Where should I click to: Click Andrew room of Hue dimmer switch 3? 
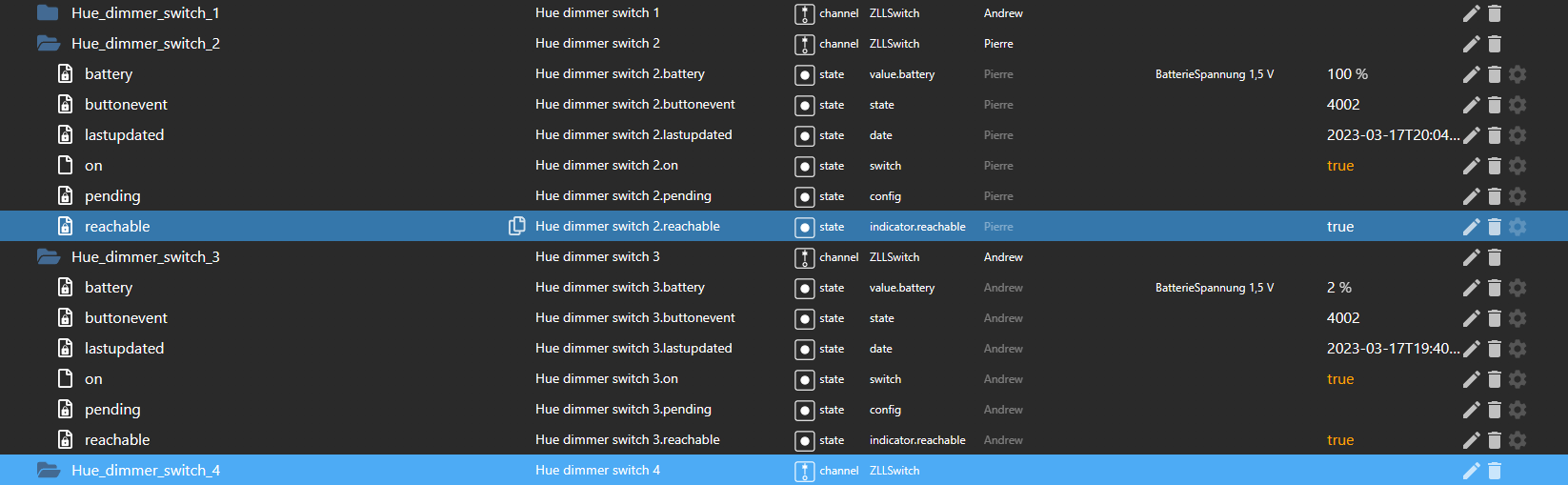1003,257
